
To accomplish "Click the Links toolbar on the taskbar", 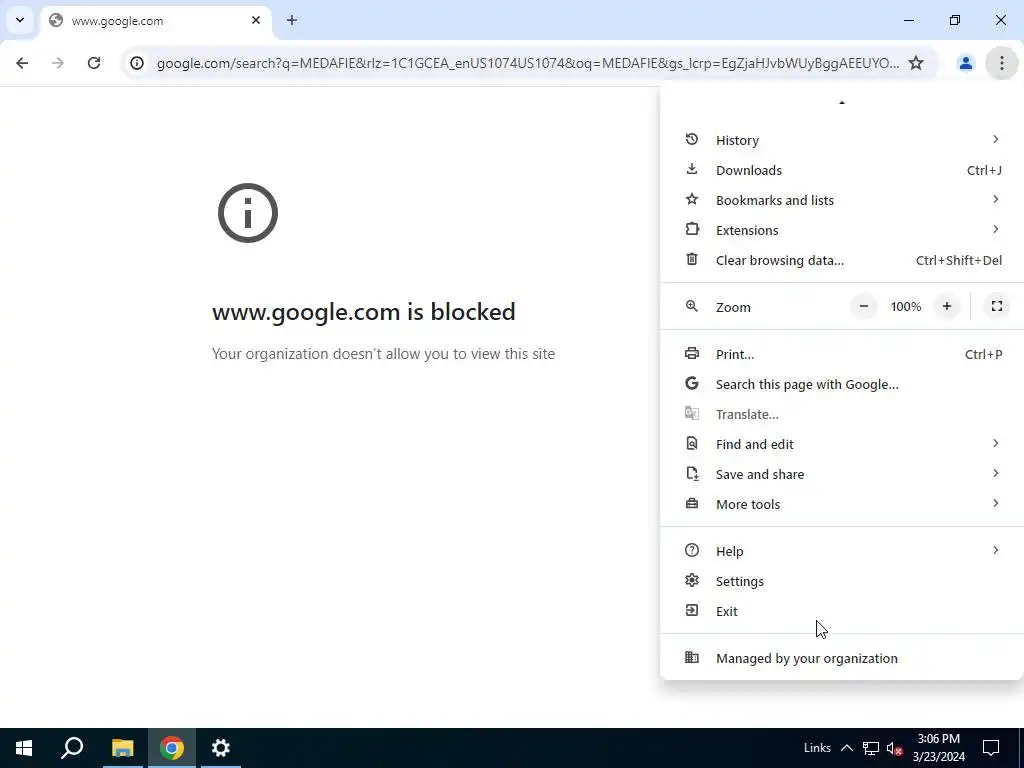I will (x=817, y=748).
